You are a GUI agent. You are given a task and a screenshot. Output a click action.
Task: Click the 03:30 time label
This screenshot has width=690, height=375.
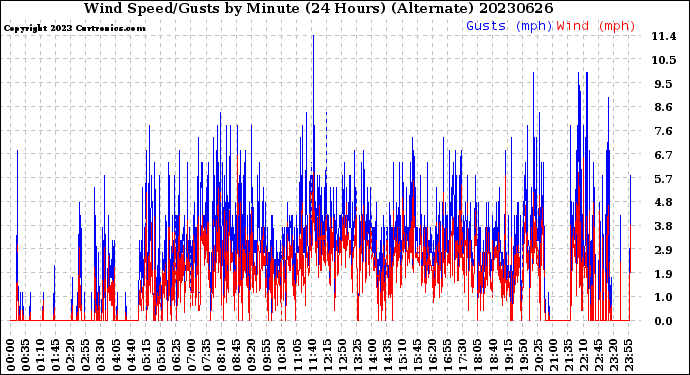point(101,355)
